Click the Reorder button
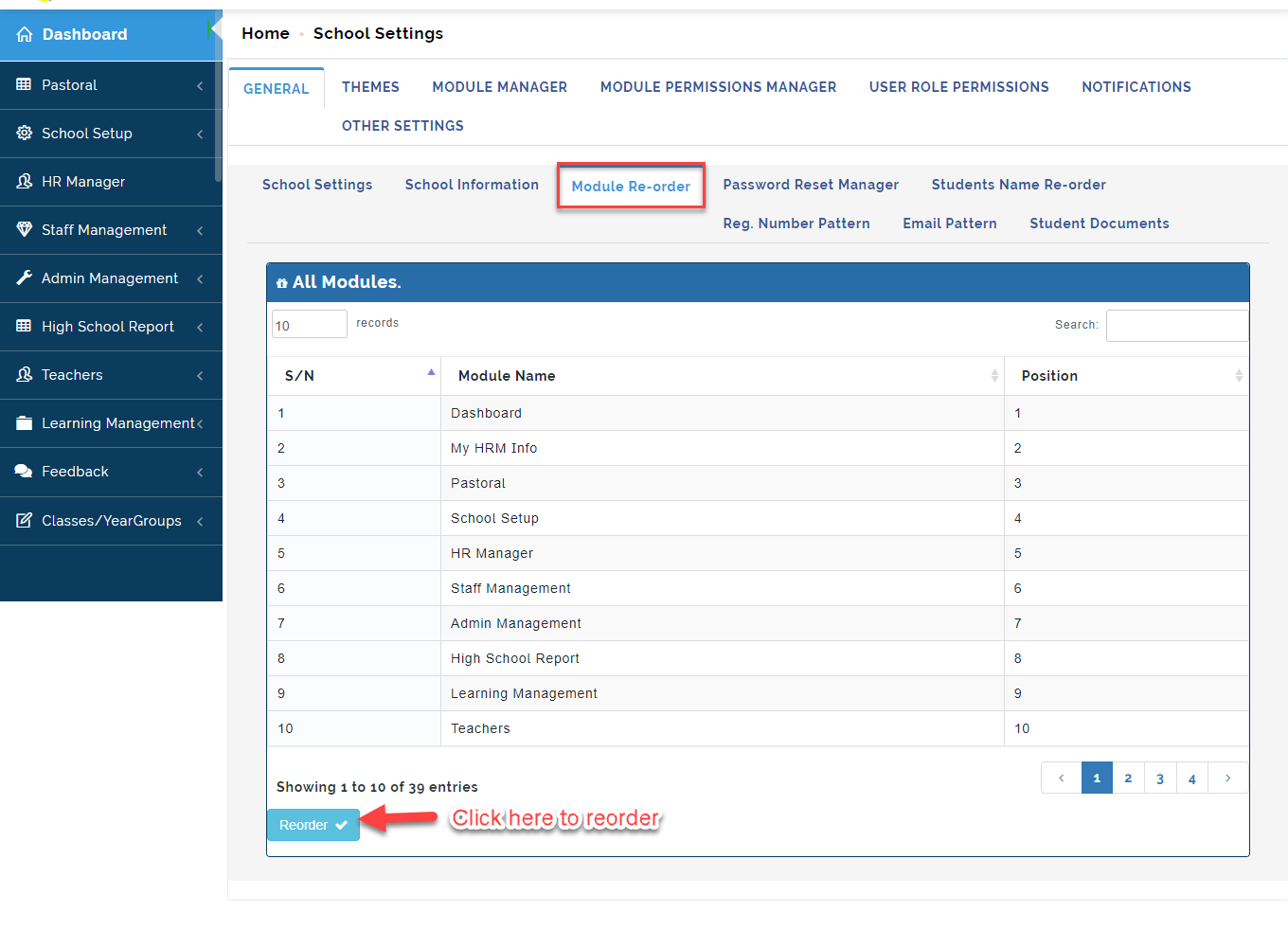1288x931 pixels. 313,825
